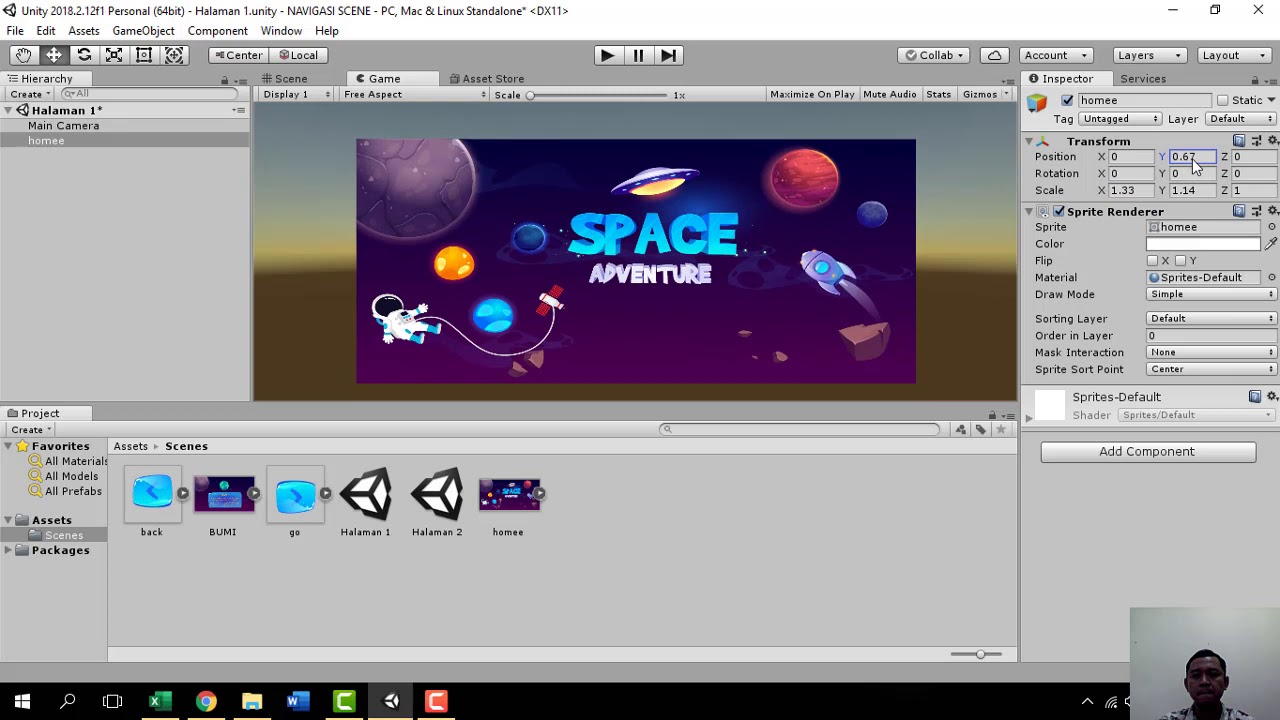Open the Sorting Layer dropdown
This screenshot has width=1280, height=720.
point(1212,319)
